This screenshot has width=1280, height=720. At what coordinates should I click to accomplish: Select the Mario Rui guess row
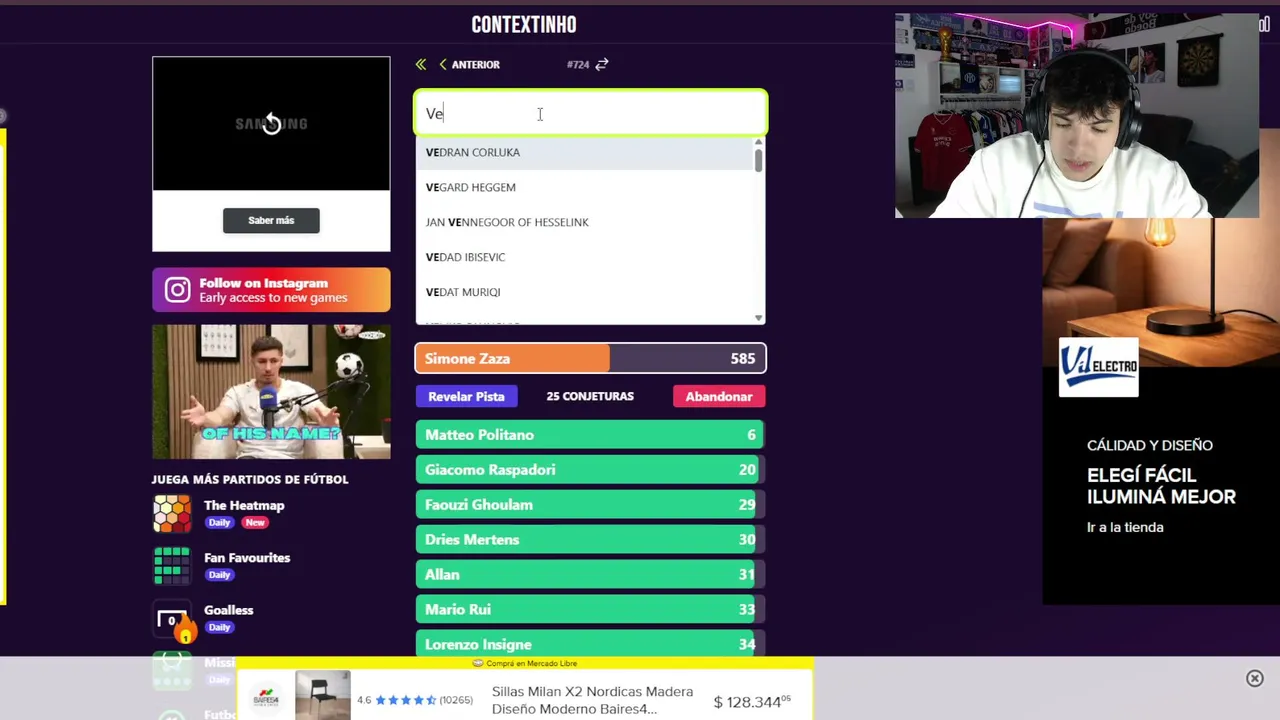[591, 610]
